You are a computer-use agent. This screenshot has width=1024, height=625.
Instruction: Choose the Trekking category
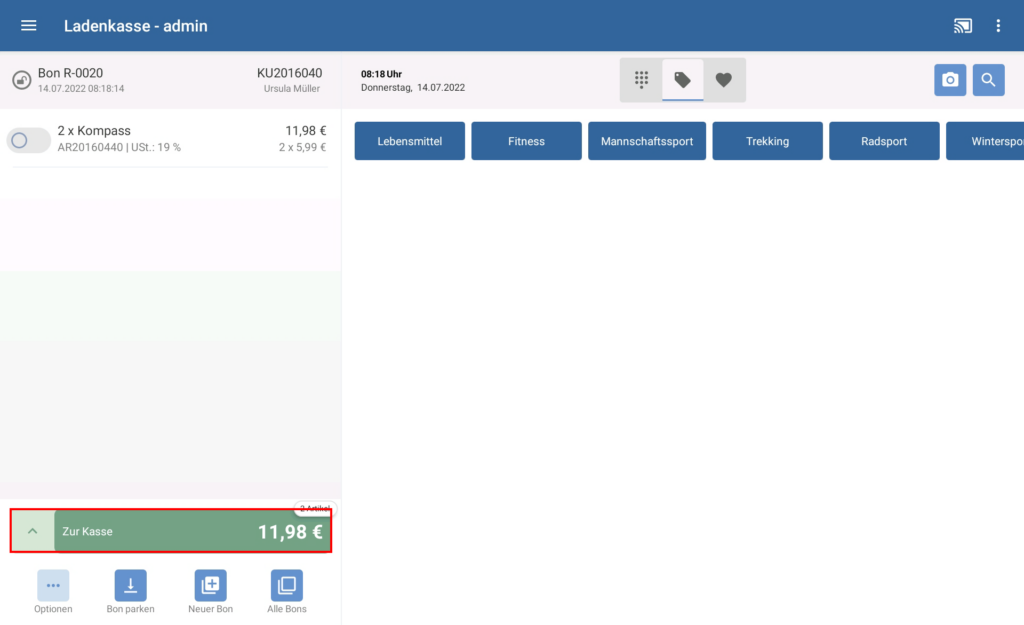pos(767,141)
